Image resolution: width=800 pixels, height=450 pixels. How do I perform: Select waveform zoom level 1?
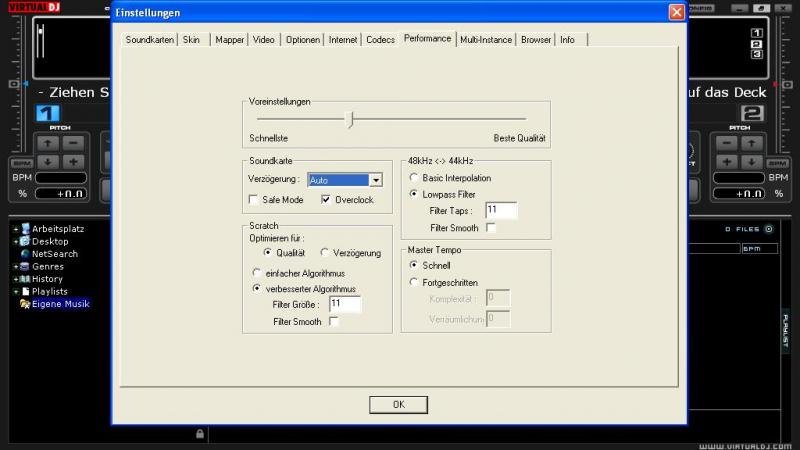point(757,33)
